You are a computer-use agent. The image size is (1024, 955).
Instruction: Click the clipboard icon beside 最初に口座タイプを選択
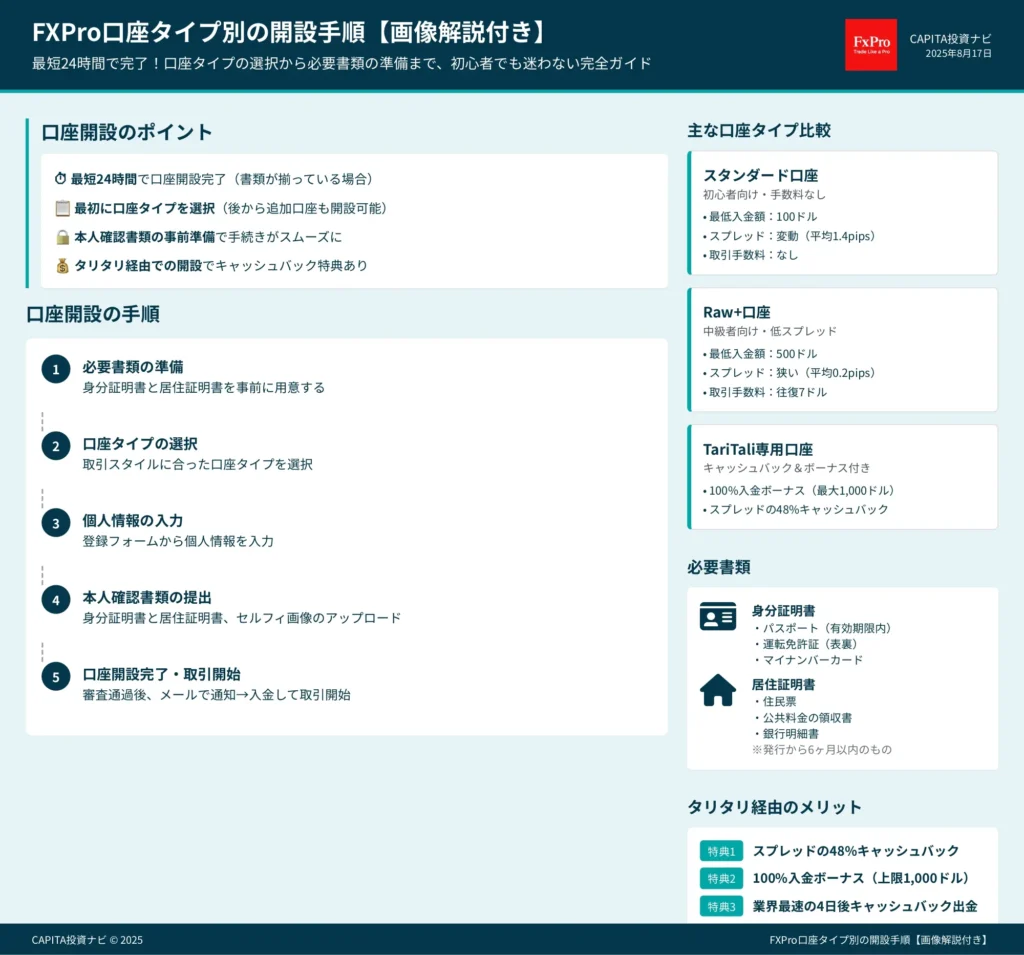pyautogui.click(x=63, y=208)
